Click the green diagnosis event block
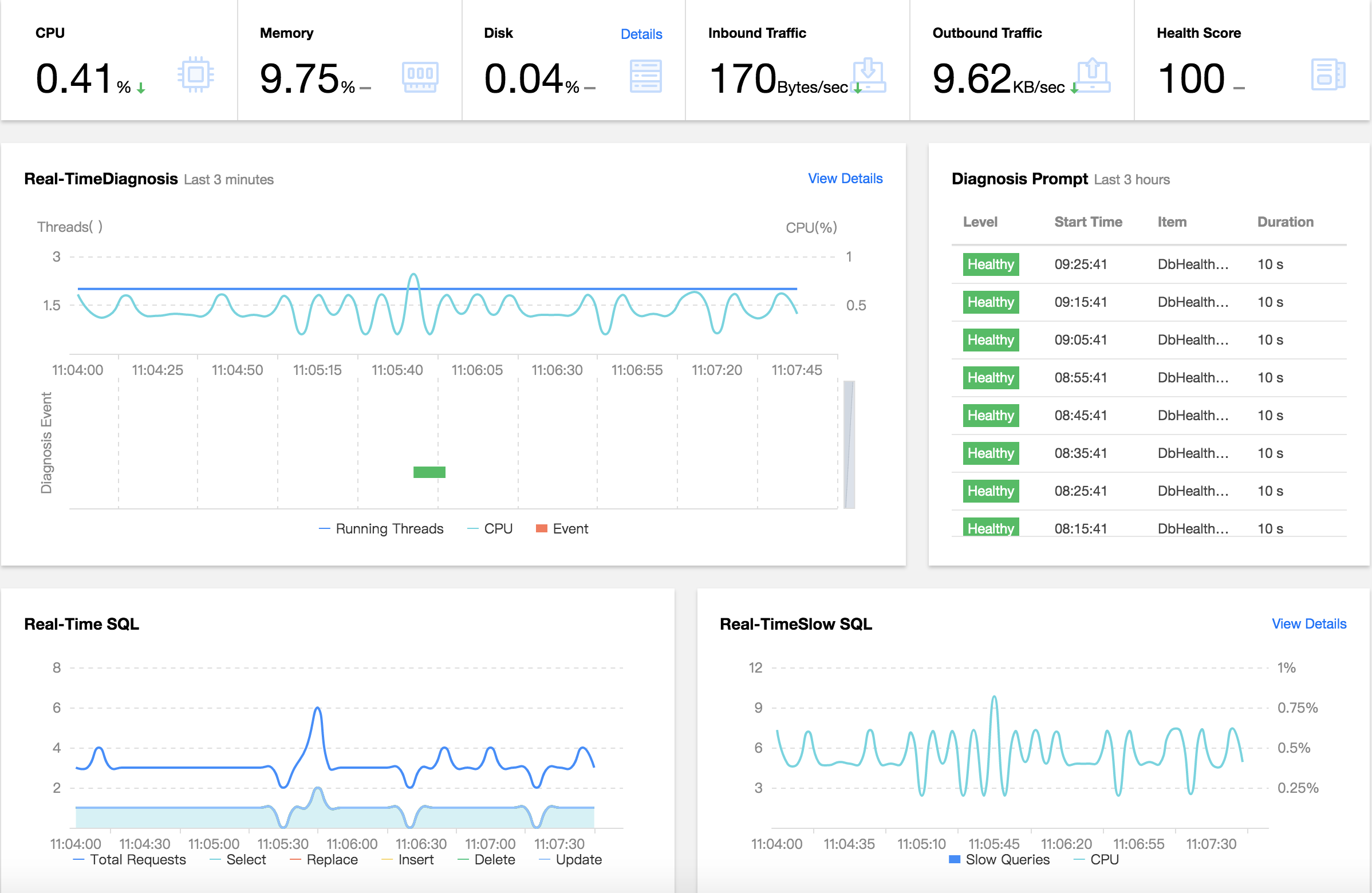Viewport: 1372px width, 893px height. [x=429, y=472]
